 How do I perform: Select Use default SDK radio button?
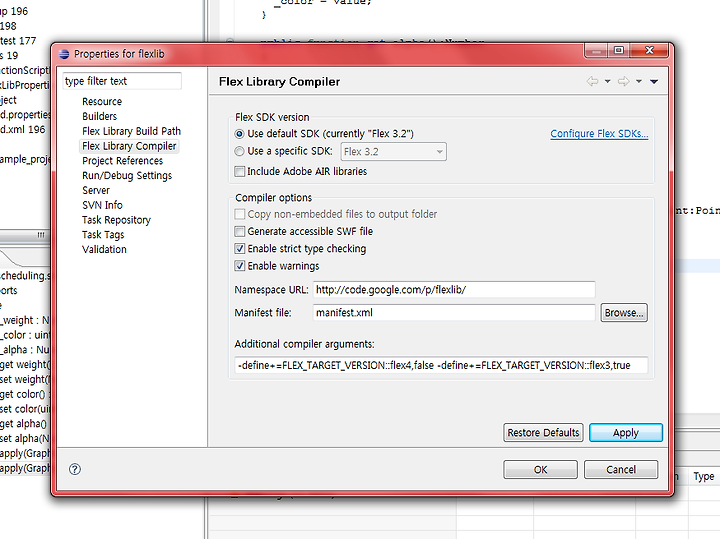pos(239,134)
